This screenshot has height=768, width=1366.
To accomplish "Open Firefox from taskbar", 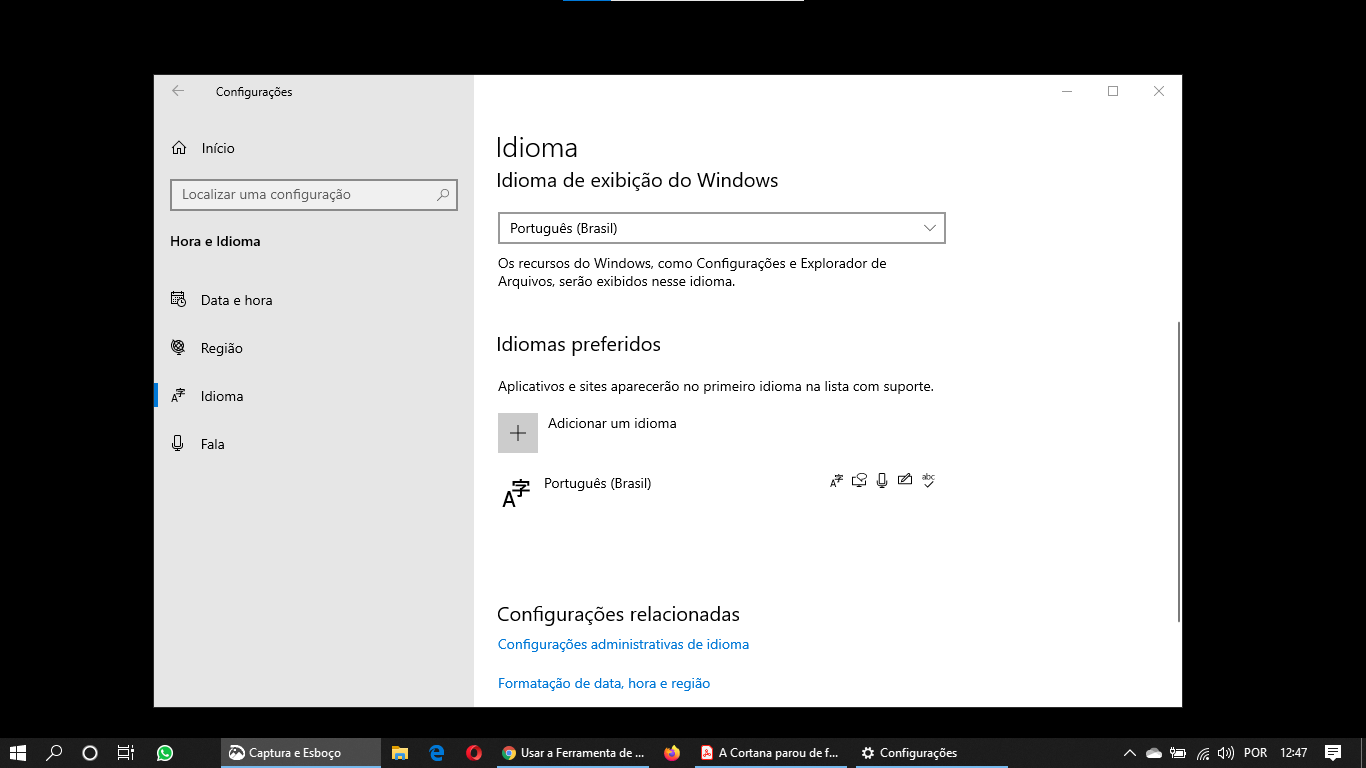I will tap(672, 753).
